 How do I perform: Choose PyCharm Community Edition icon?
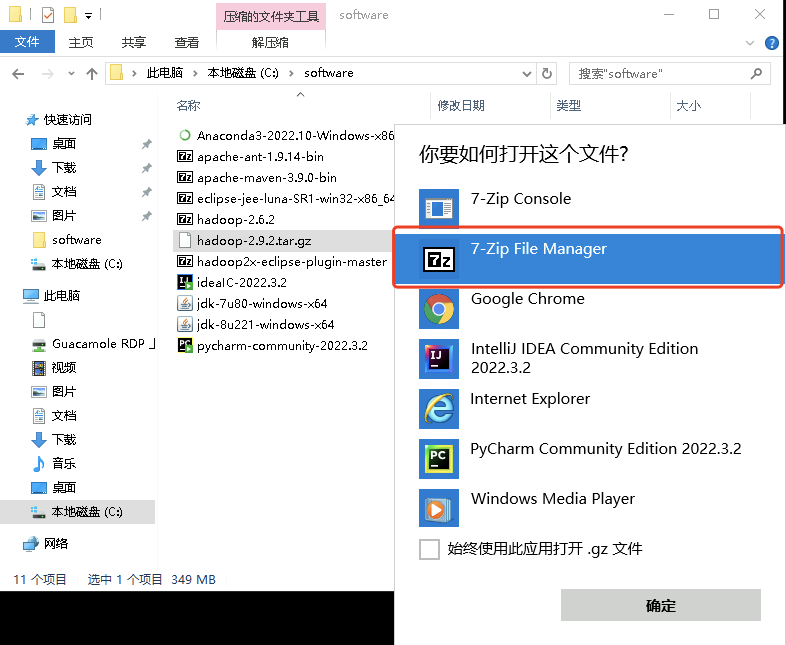pyautogui.click(x=439, y=459)
